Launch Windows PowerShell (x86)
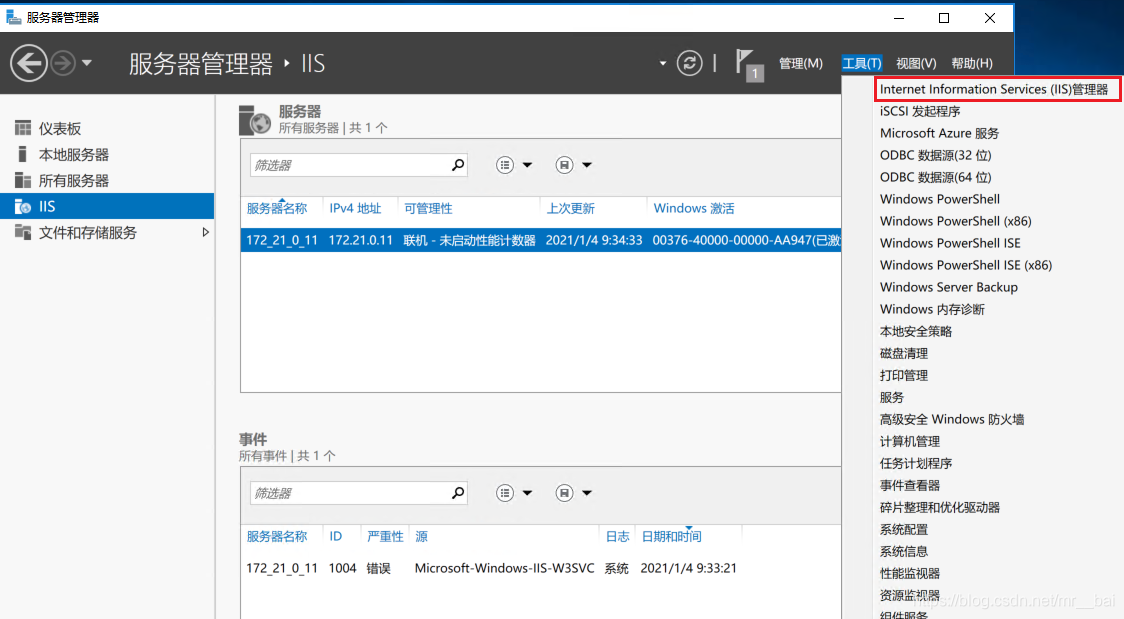Screen dimensions: 1124x619 pos(956,221)
